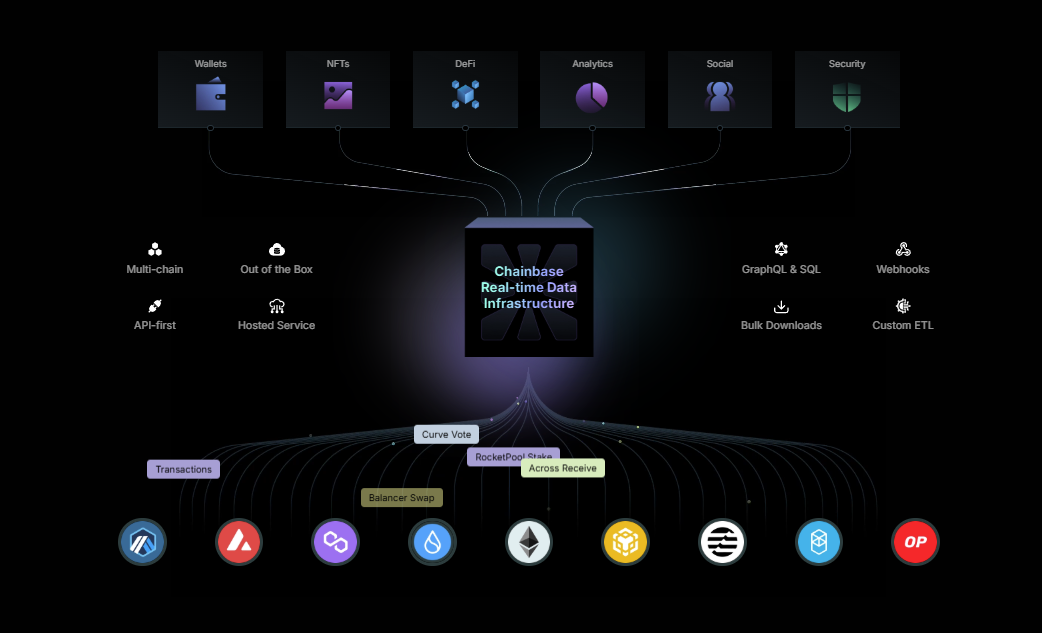Click the Hosted Service text
1042x633 pixels.
276,325
